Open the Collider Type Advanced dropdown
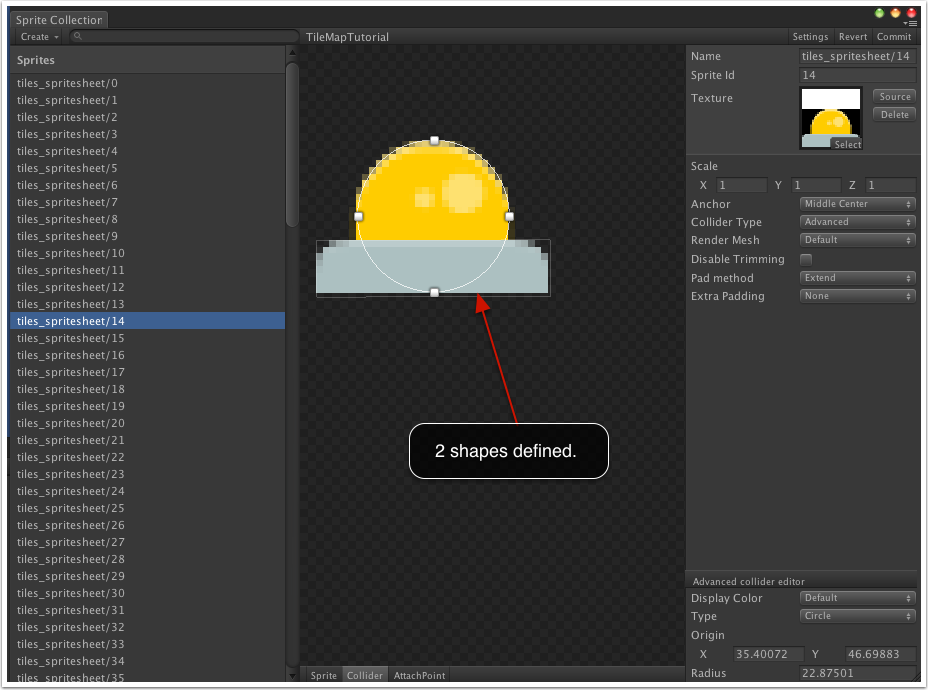 pos(858,222)
